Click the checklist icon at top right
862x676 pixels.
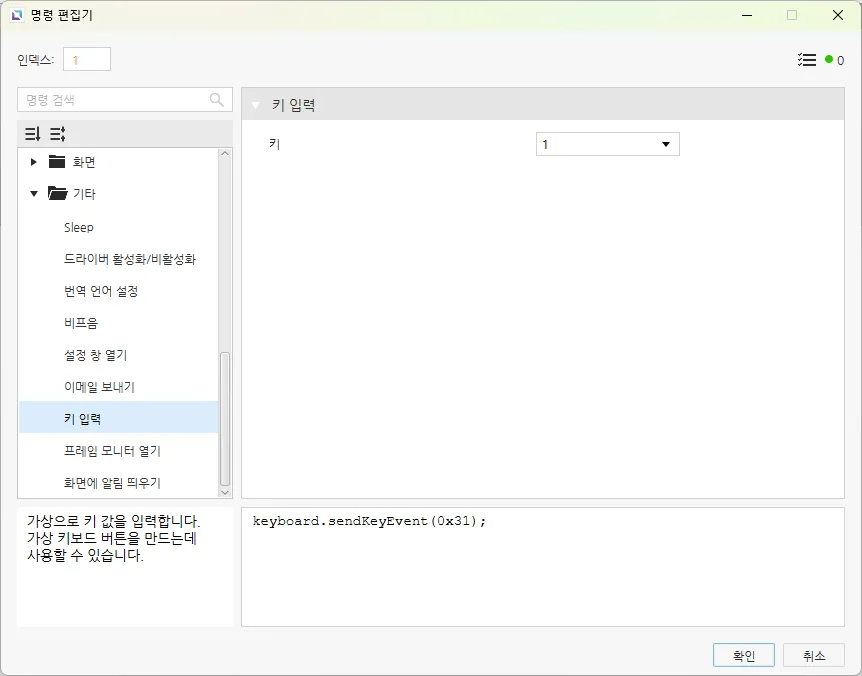coord(807,60)
